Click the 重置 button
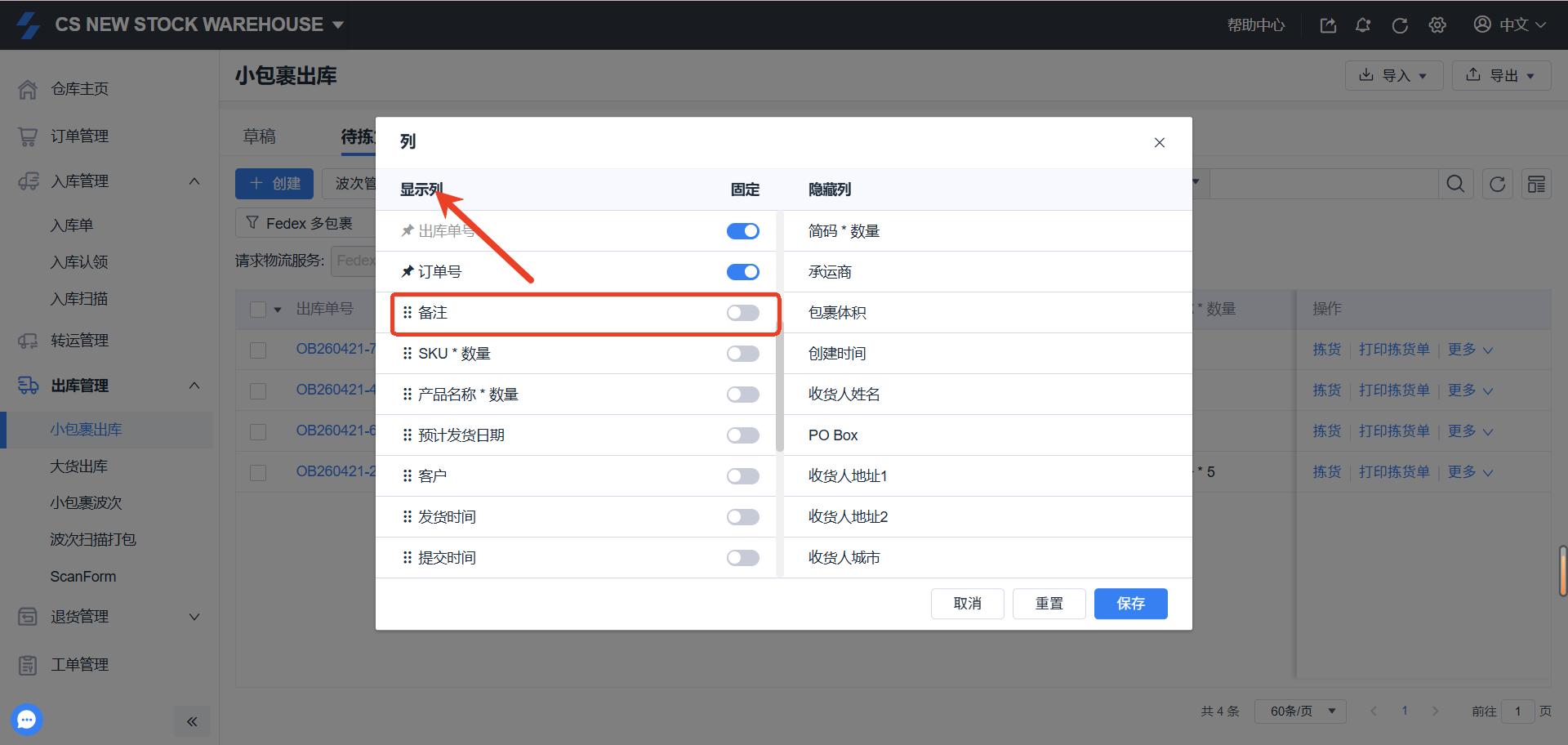The image size is (1568, 745). [x=1049, y=604]
